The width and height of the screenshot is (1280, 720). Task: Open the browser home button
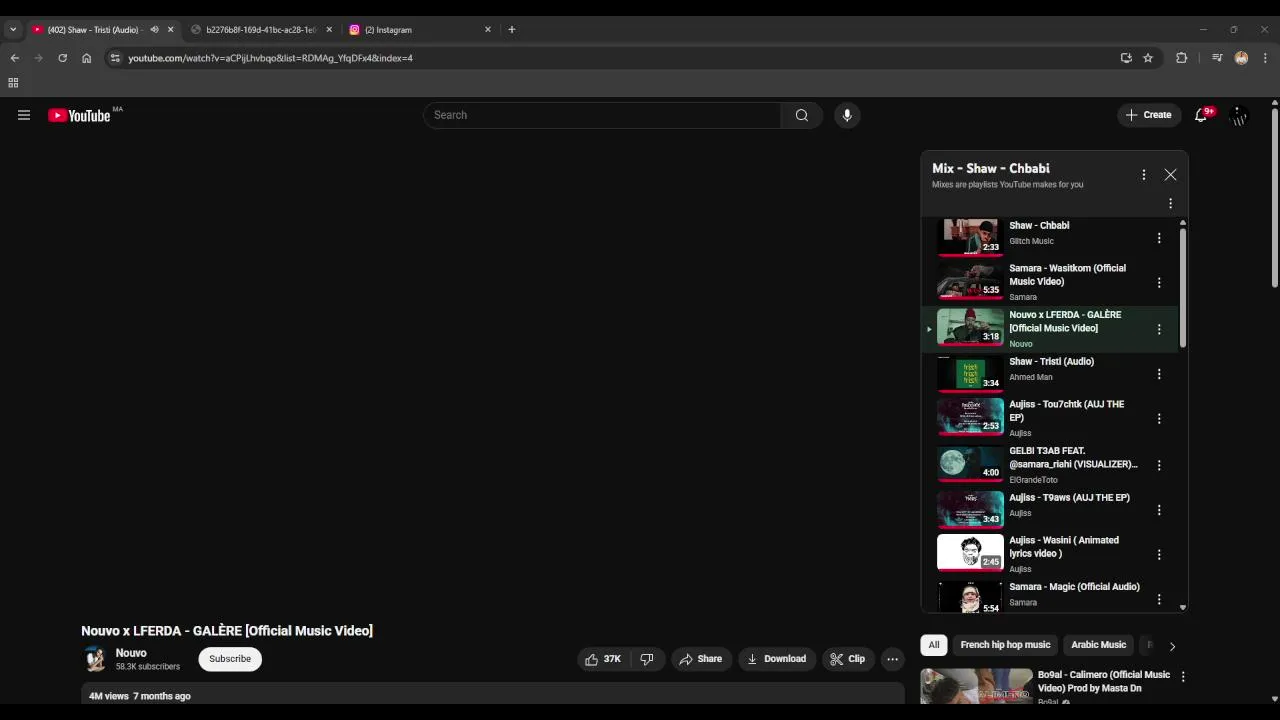point(86,58)
